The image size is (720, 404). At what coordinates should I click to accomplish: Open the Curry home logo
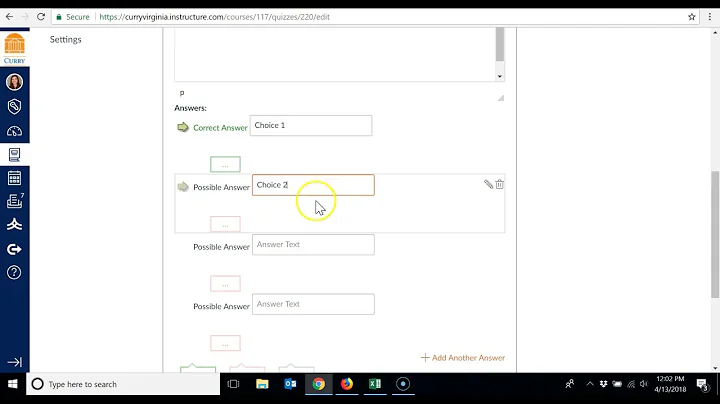coord(15,48)
